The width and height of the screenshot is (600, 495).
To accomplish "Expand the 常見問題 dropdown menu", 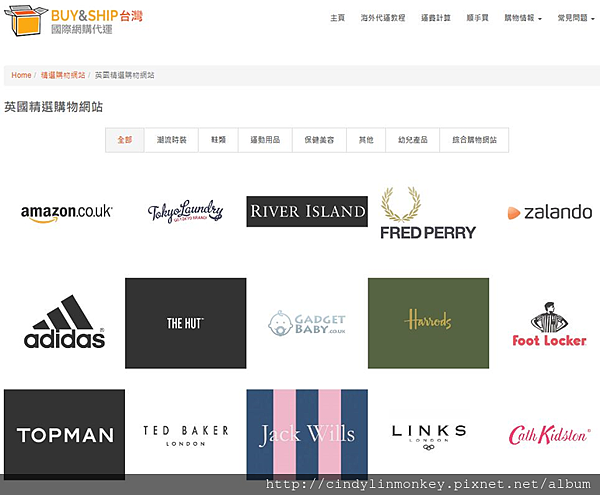I will click(x=576, y=18).
